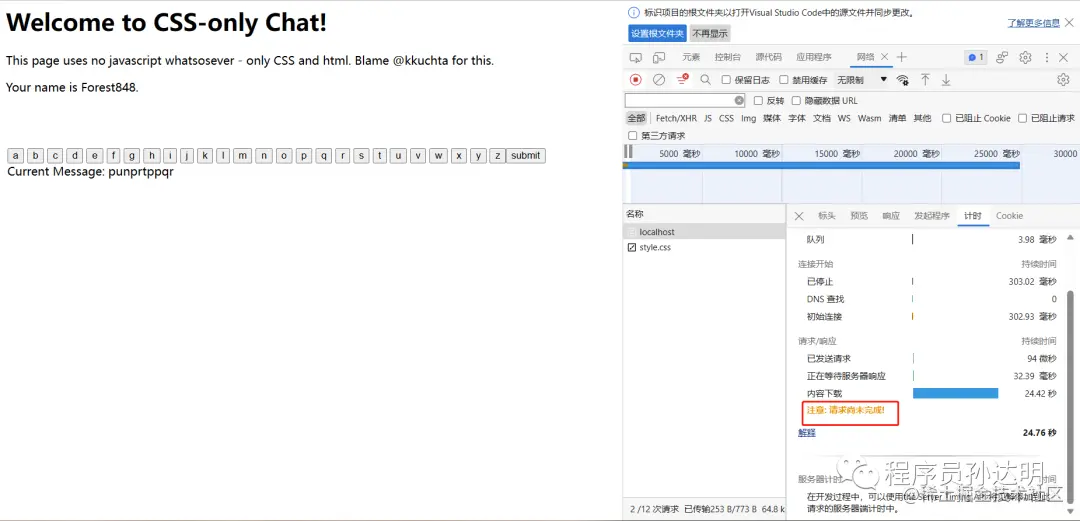The image size is (1080, 521).
Task: Switch to the 应用程序 tab
Action: click(x=813, y=57)
